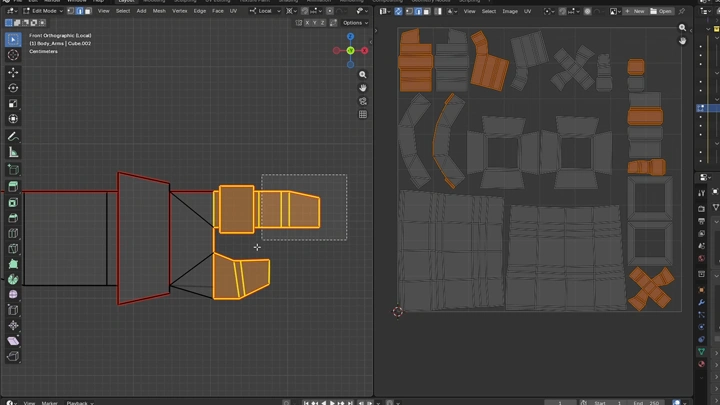Select the Knife tool
This screenshot has width=720, height=405.
pyautogui.click(x=13, y=248)
